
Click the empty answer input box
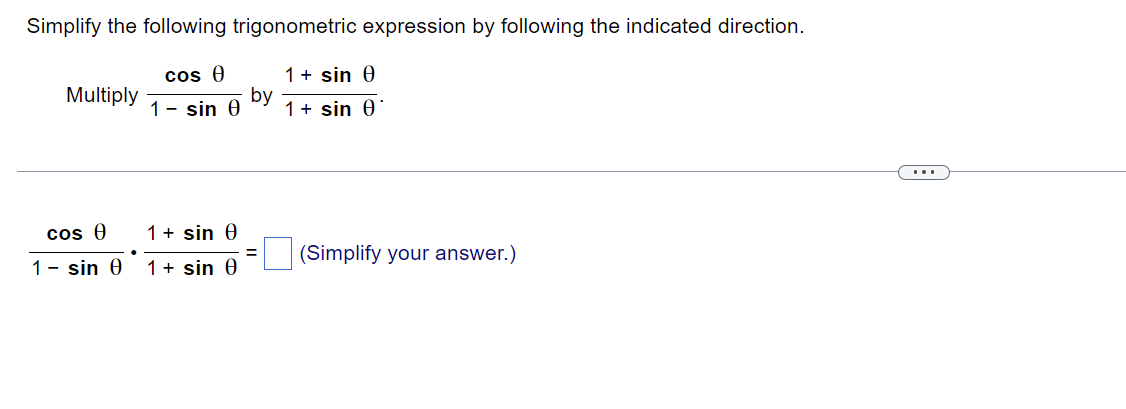click(x=278, y=254)
